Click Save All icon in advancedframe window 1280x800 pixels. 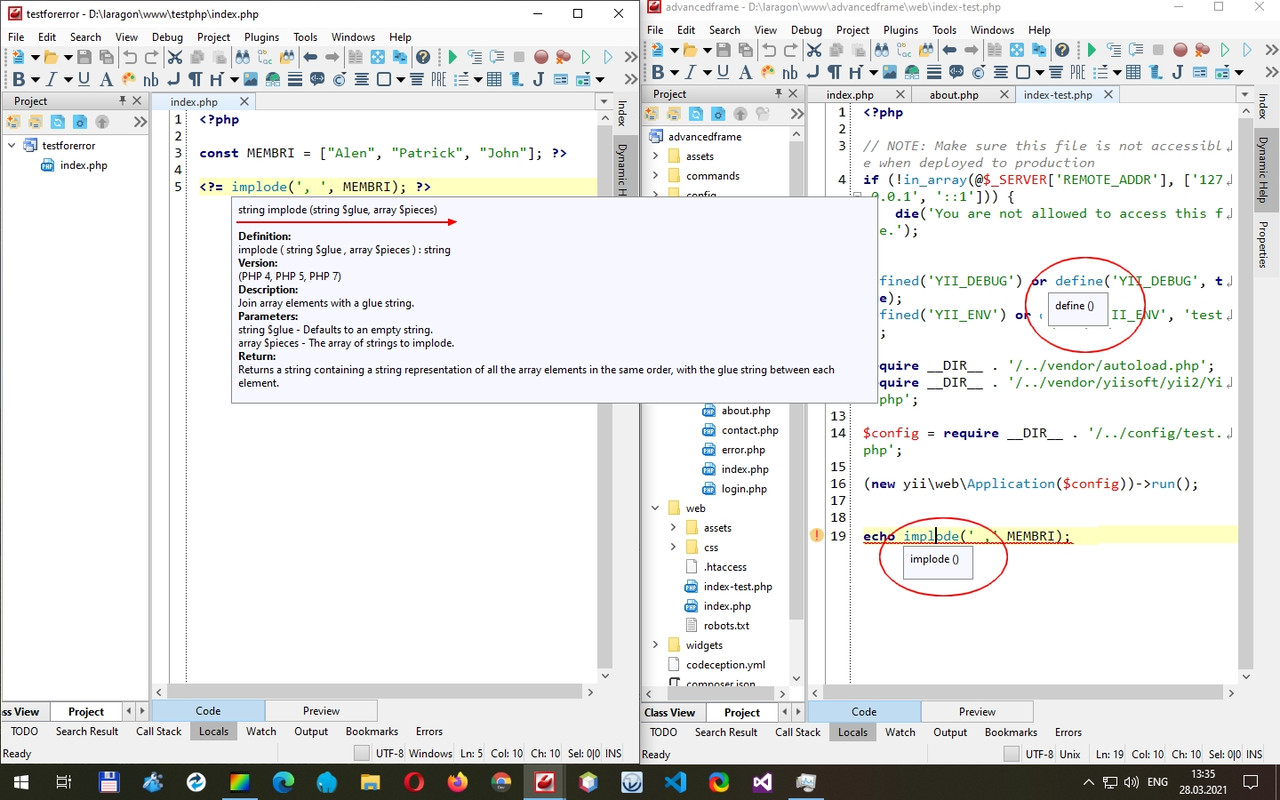[x=745, y=50]
